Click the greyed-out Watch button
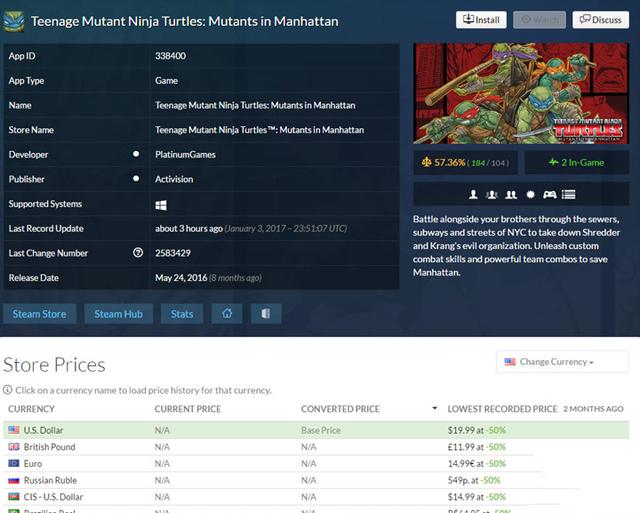 coord(539,20)
